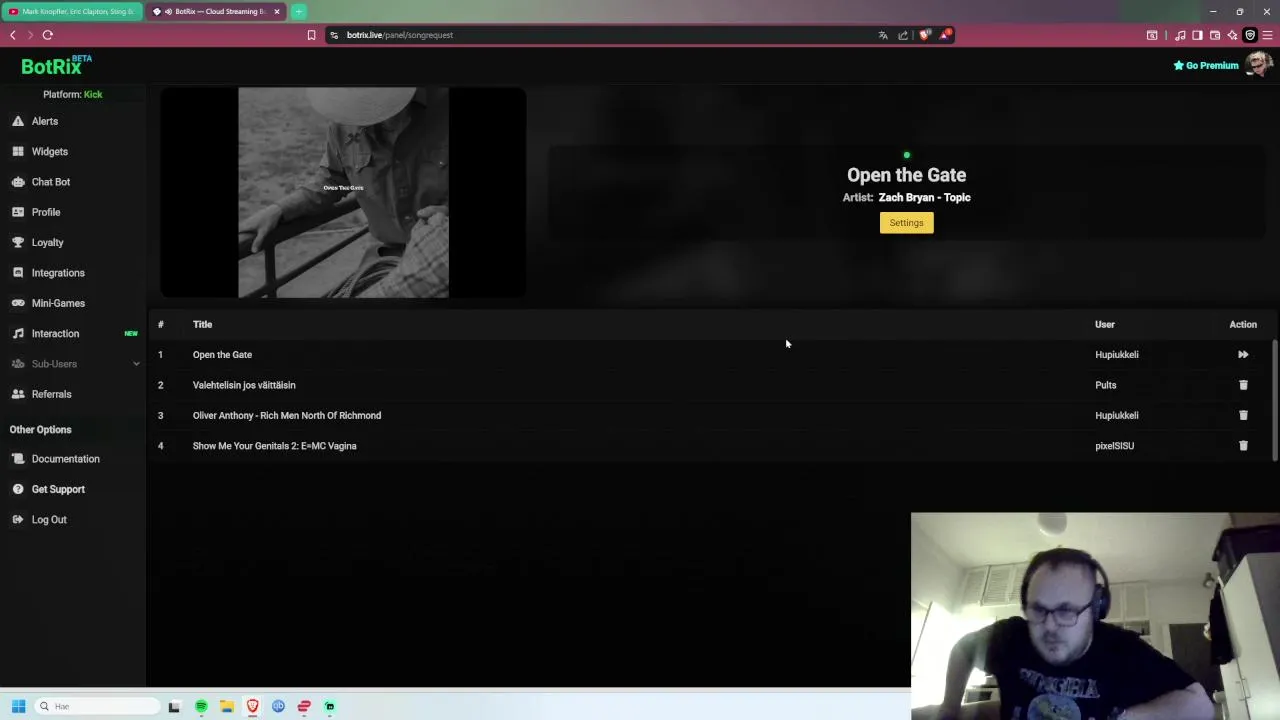Open song request Settings
The height and width of the screenshot is (720, 1280).
(906, 223)
